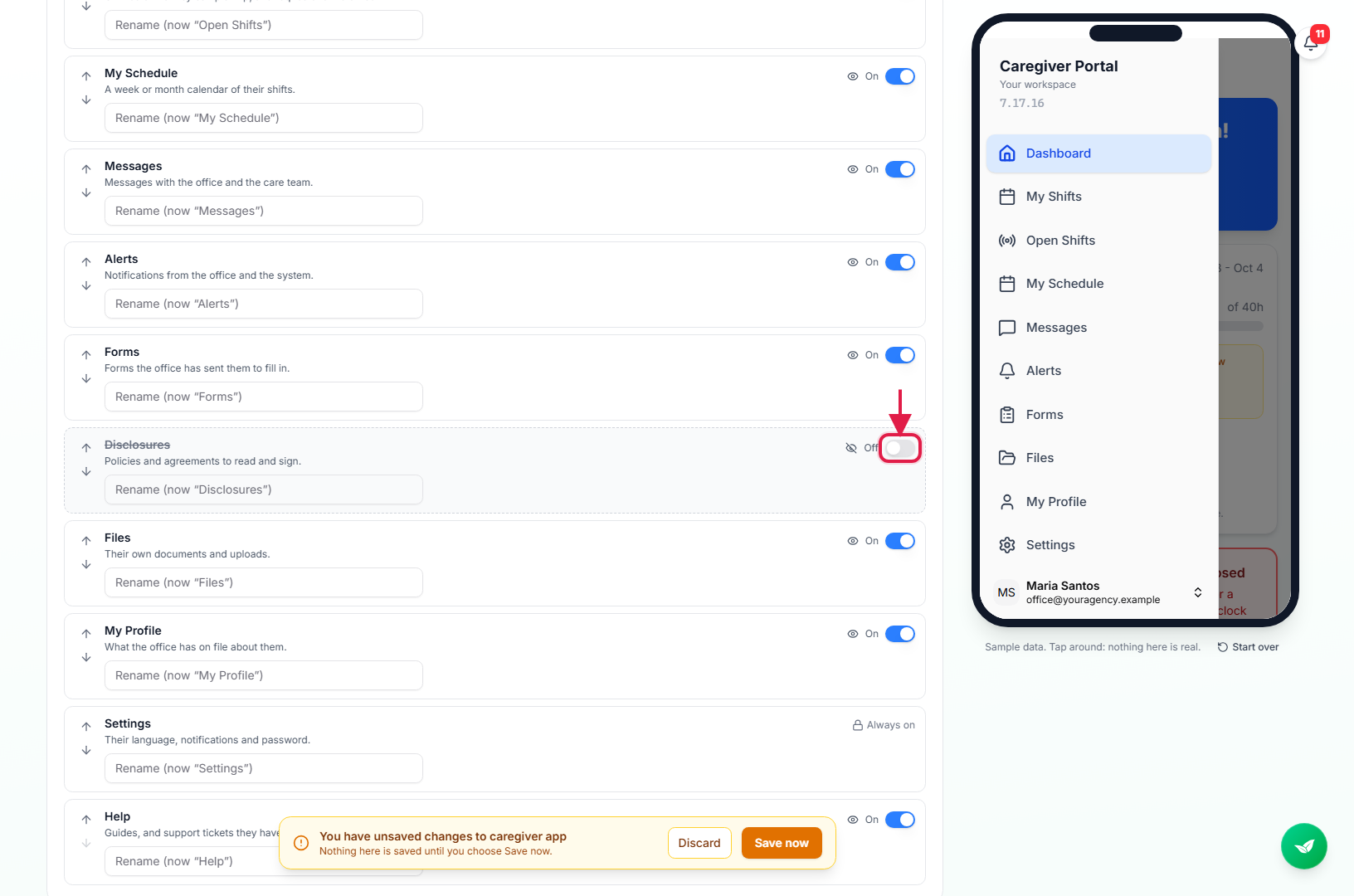Move My Profile section up
This screenshot has height=896, width=1354.
[x=86, y=634]
